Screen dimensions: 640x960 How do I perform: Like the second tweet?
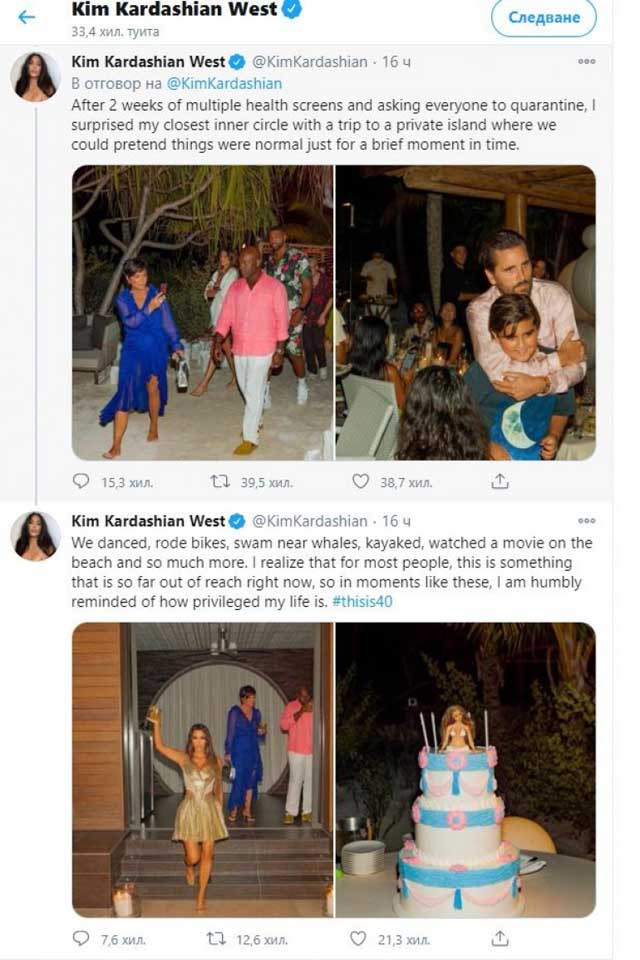360,939
